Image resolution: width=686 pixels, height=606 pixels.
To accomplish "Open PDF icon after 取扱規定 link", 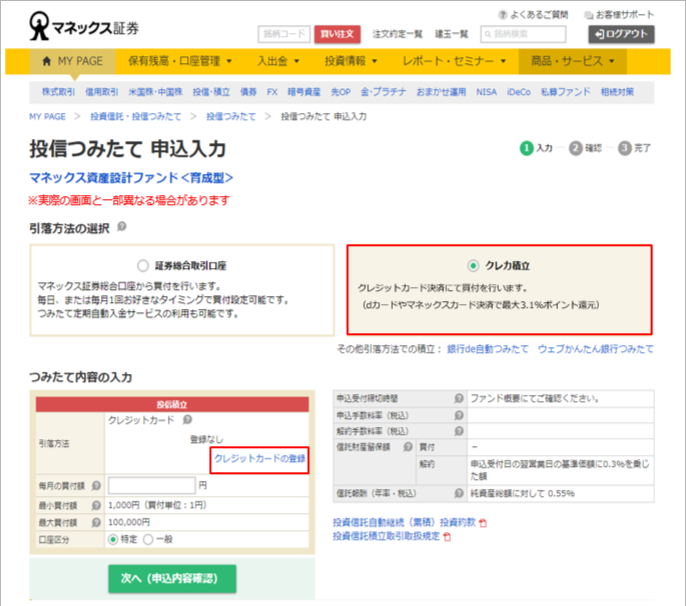I will tap(447, 536).
